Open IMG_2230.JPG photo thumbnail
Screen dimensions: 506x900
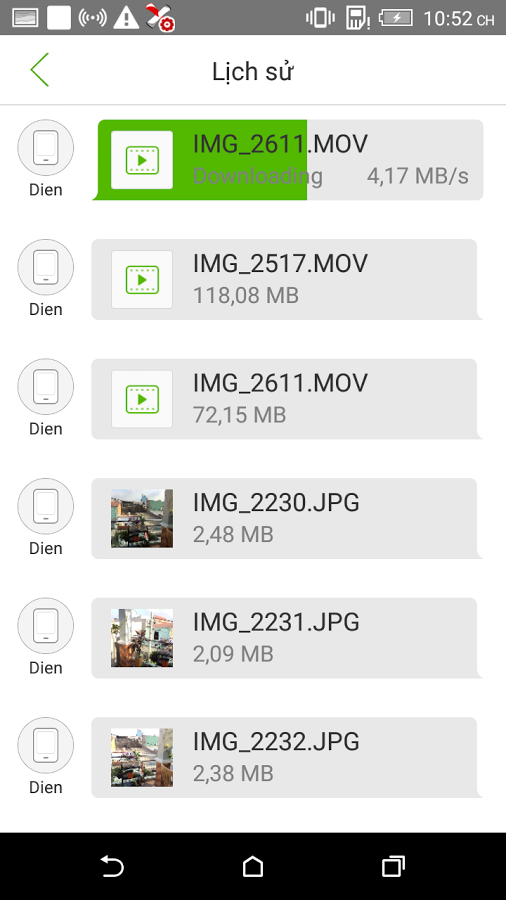click(x=142, y=518)
